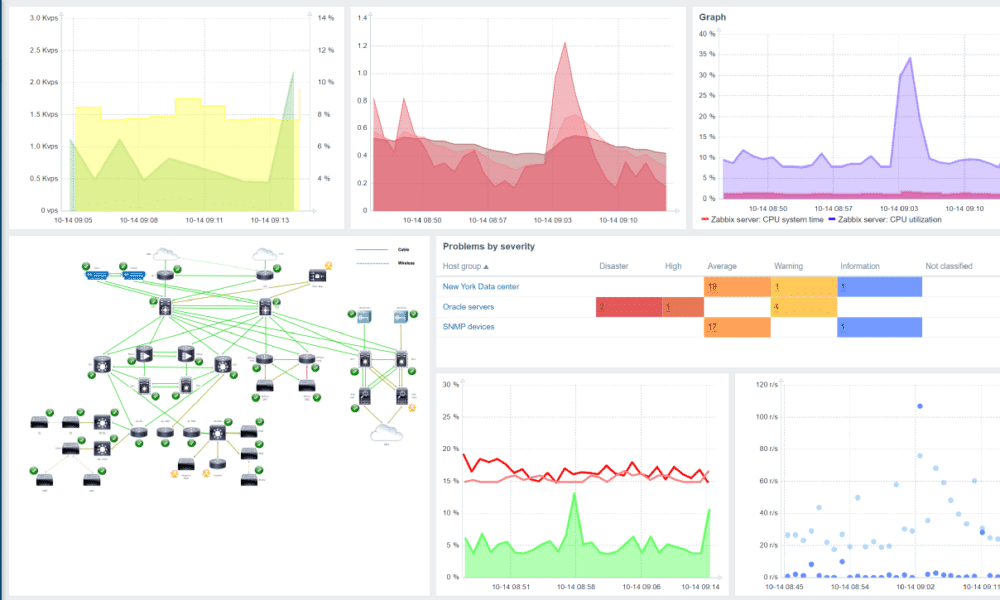The width and height of the screenshot is (1000, 600).
Task: Click the 'High' column header
Action: tap(673, 266)
